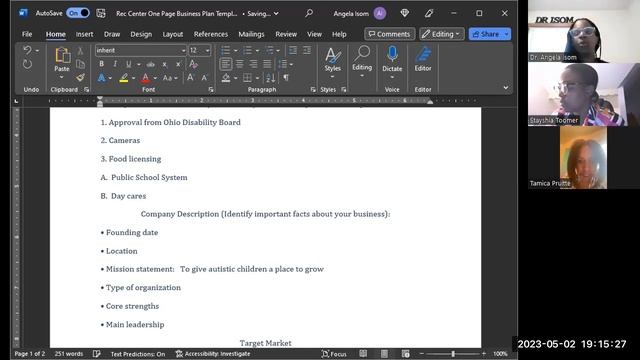Switch to the References tab
This screenshot has width=640, height=360.
211,34
